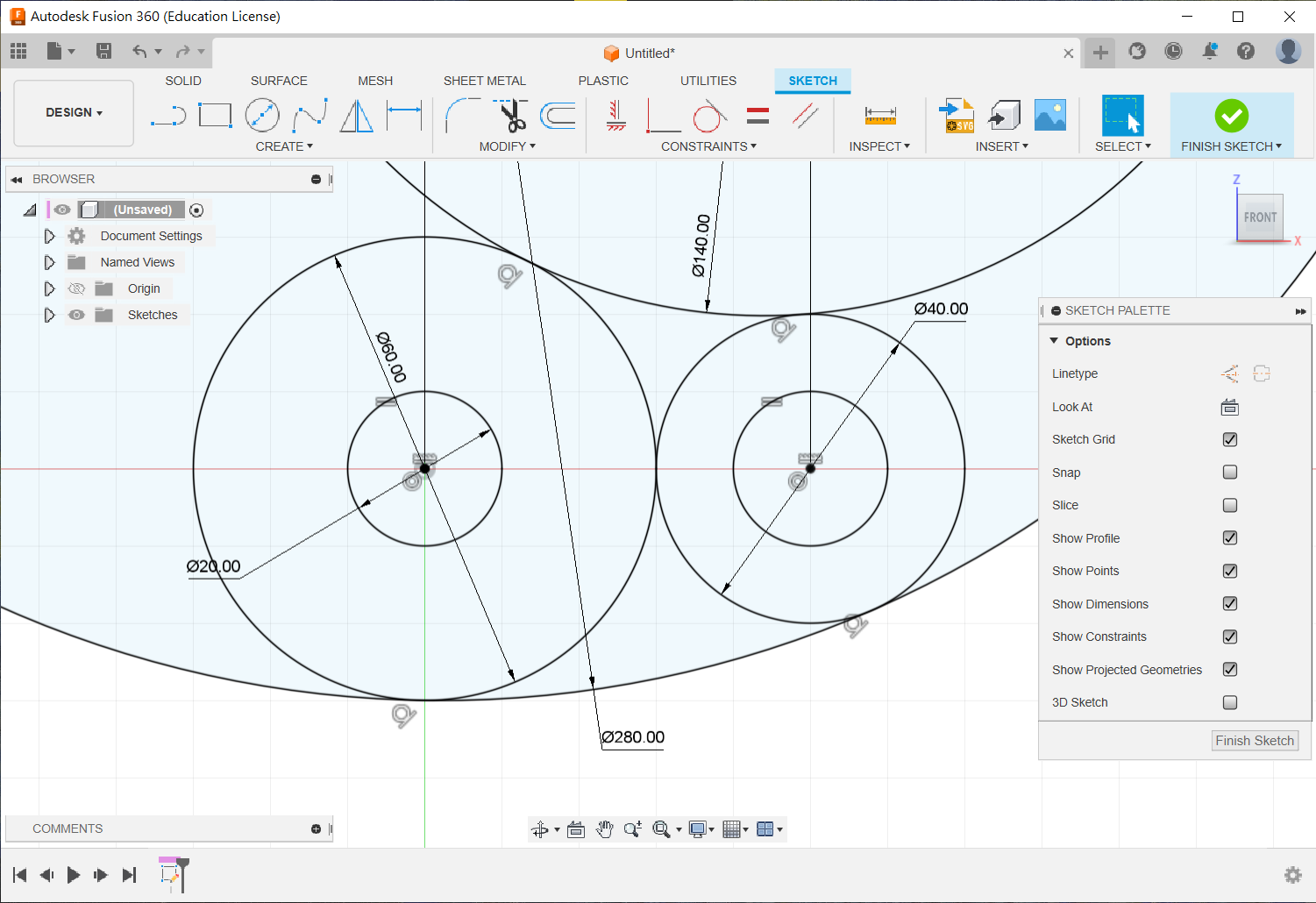This screenshot has width=1316, height=903.
Task: Open the CONSTRAINTS dropdown menu
Action: point(708,146)
